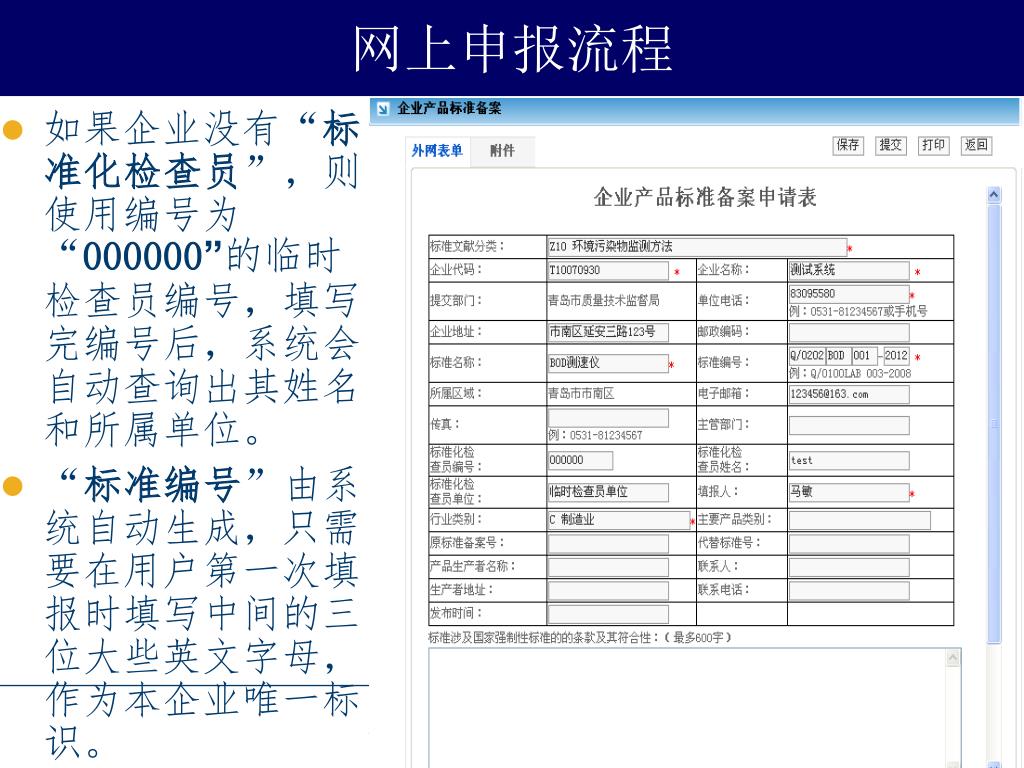Click the 2012 year field in 标准编号
This screenshot has width=1024, height=768.
tap(896, 356)
